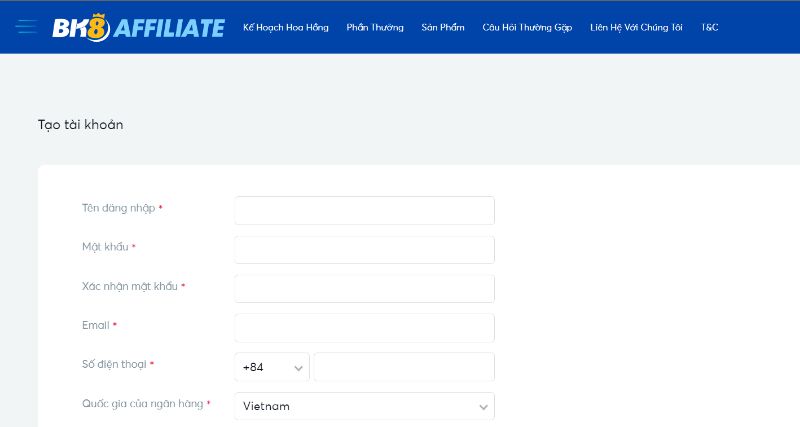
Task: Click the BK8 Affiliate logo
Action: click(138, 28)
